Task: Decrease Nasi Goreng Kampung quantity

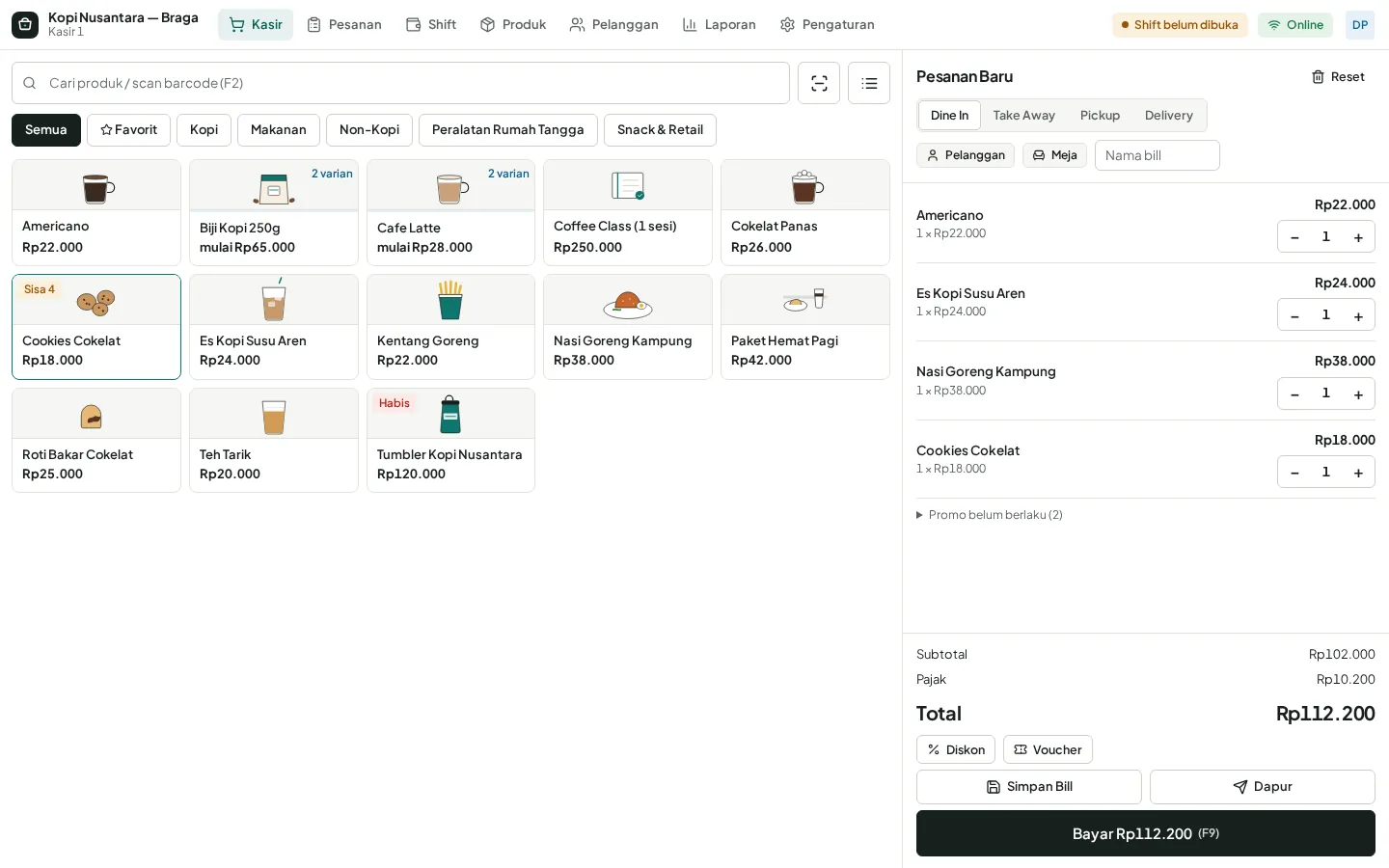Action: tap(1294, 393)
